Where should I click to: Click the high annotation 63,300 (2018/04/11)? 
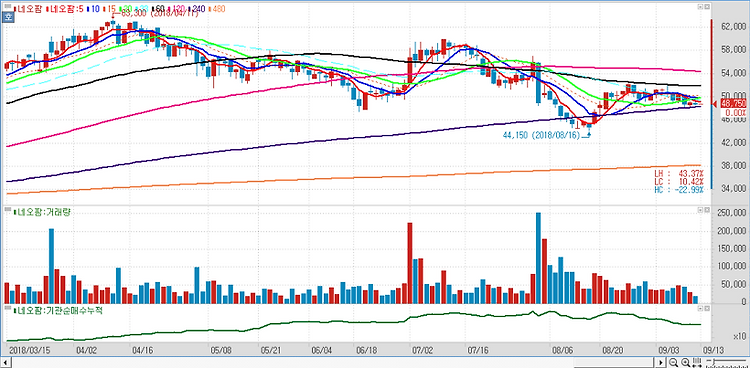(x=159, y=14)
